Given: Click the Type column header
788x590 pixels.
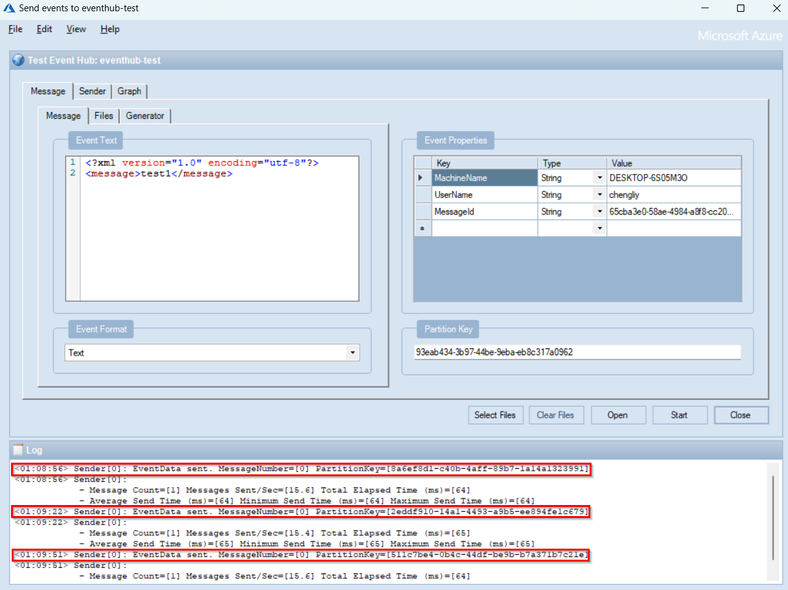Looking at the screenshot, I should tap(572, 163).
